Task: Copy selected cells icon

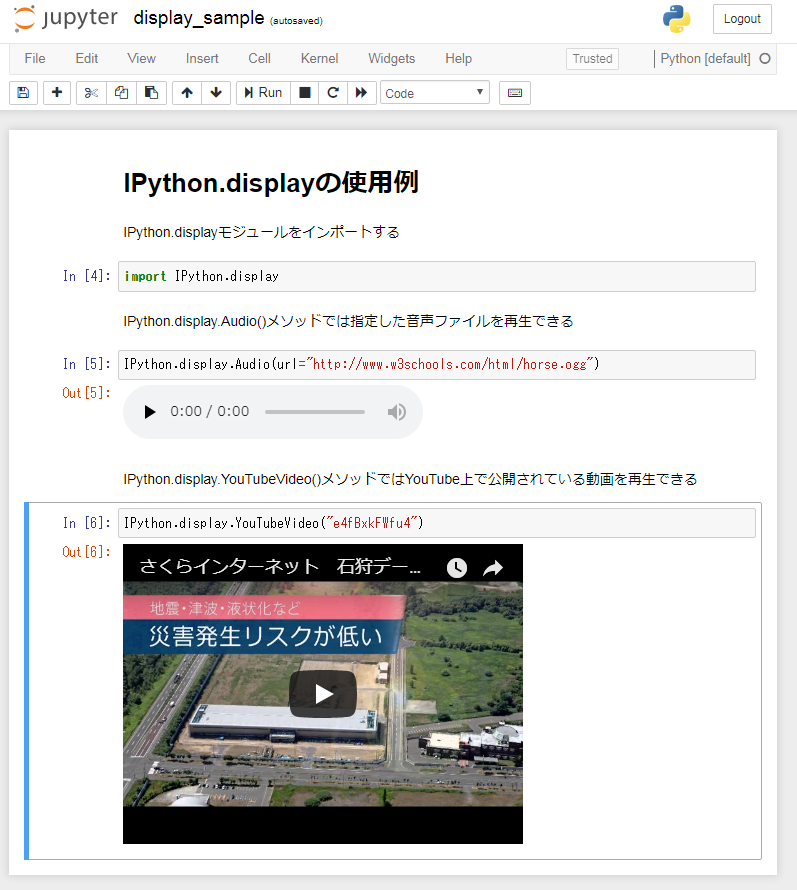Action: [x=121, y=93]
